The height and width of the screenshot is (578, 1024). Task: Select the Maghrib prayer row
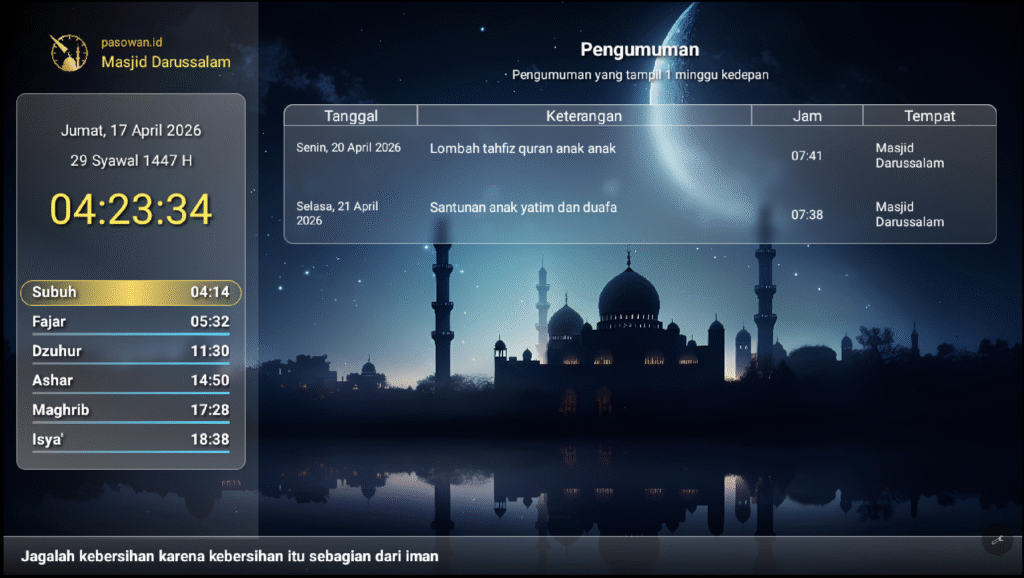pyautogui.click(x=130, y=409)
